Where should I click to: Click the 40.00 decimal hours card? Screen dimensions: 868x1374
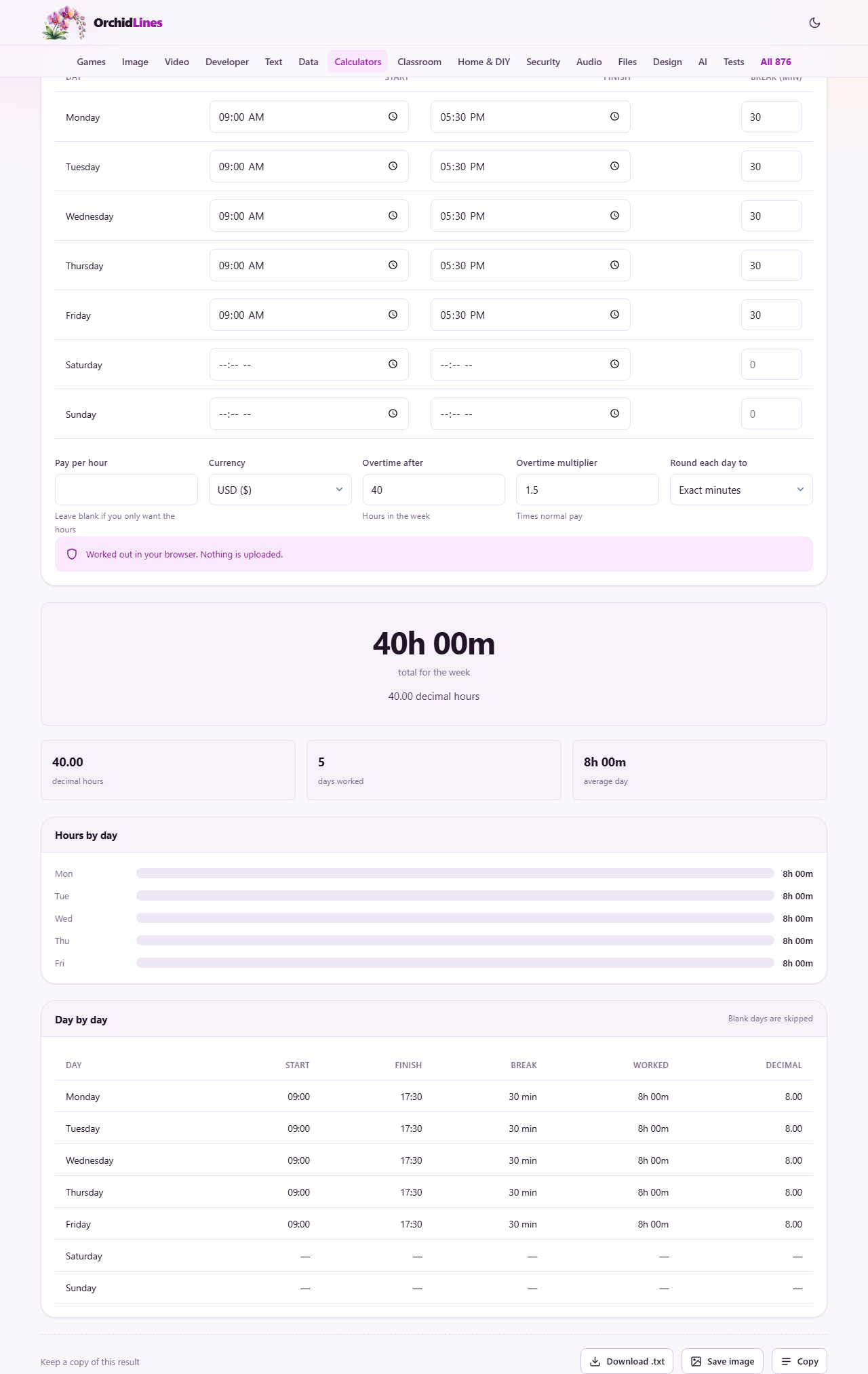tap(168, 770)
